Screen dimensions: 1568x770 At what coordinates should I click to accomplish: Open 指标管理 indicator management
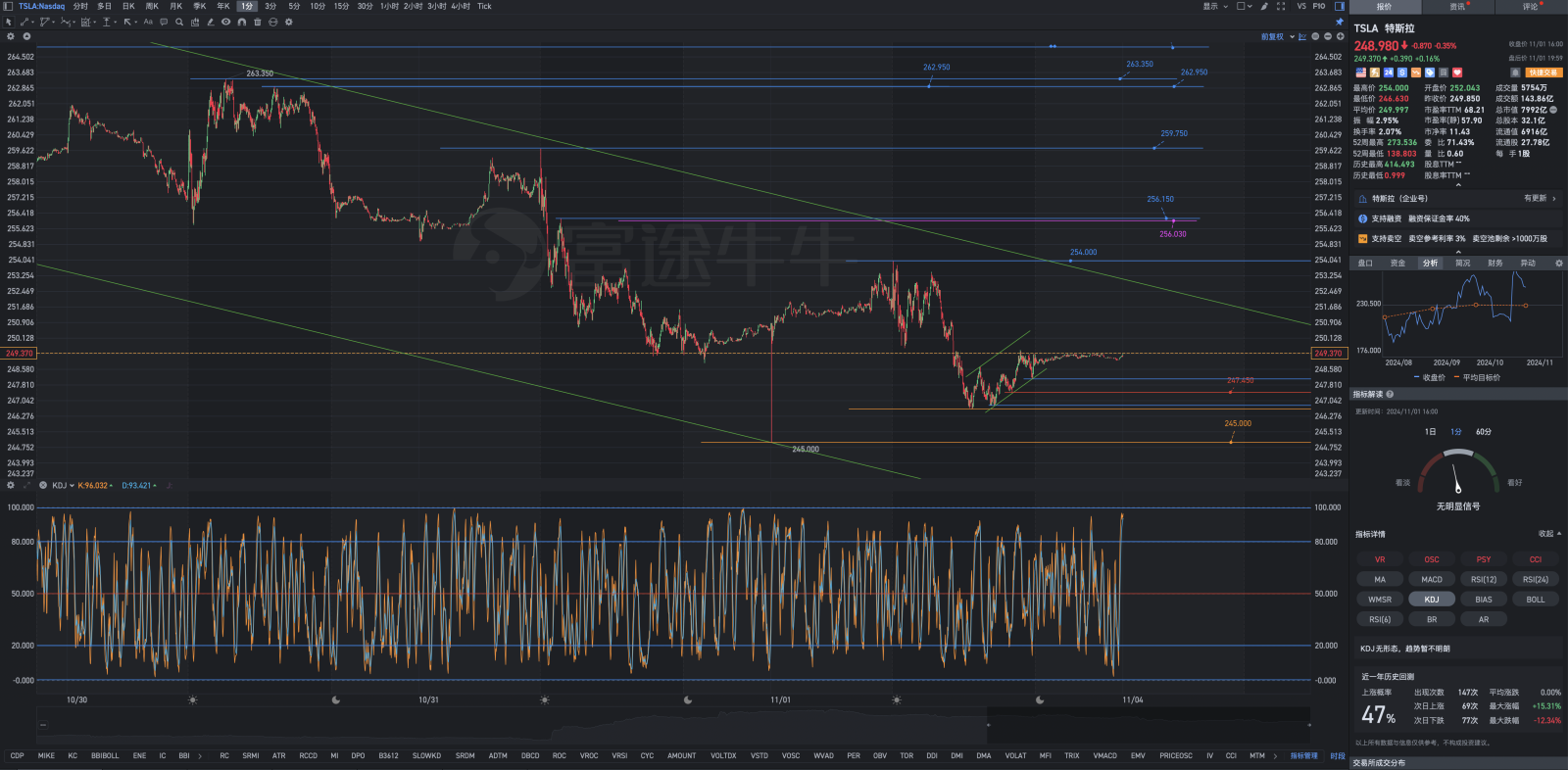pyautogui.click(x=1304, y=755)
